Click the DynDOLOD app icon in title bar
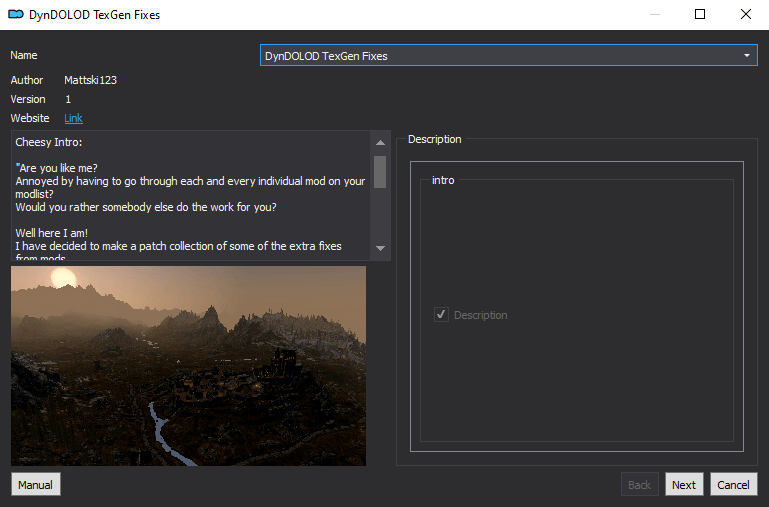The image size is (769, 507). tap(16, 14)
